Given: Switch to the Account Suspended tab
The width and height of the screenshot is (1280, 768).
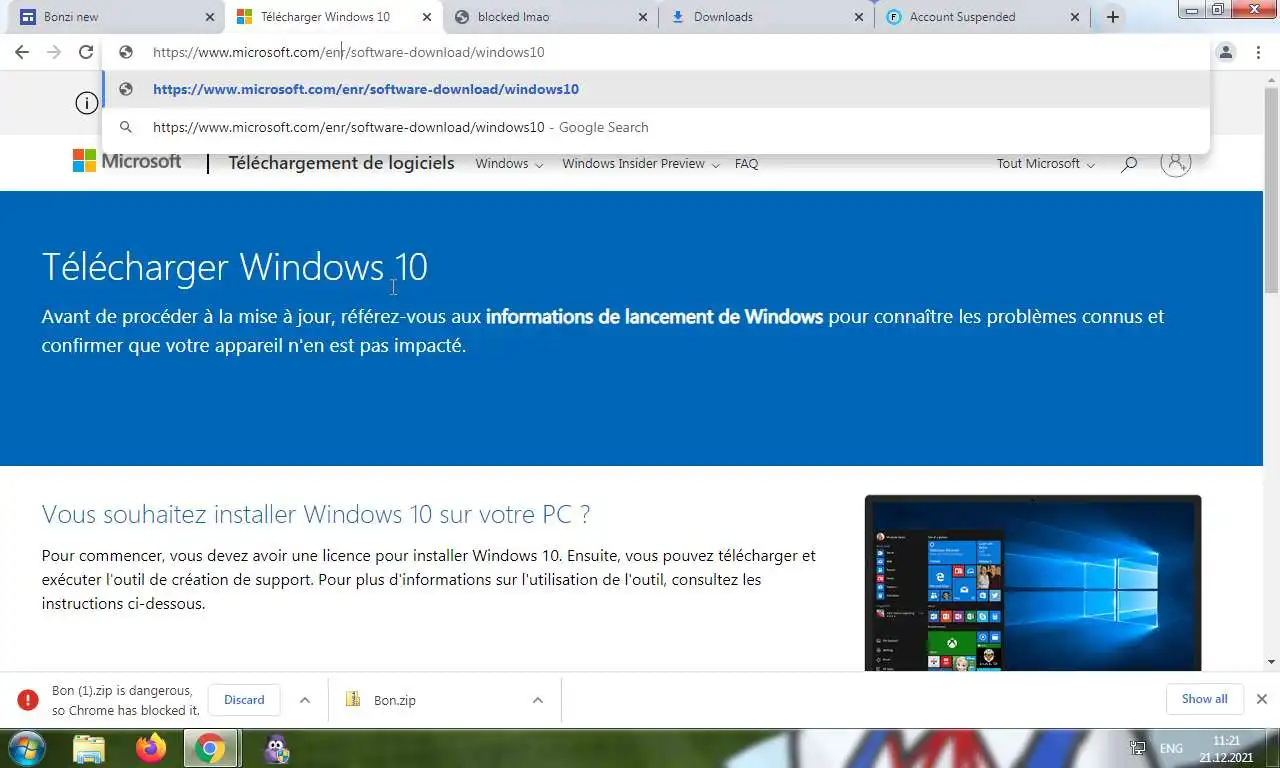Looking at the screenshot, I should point(982,17).
